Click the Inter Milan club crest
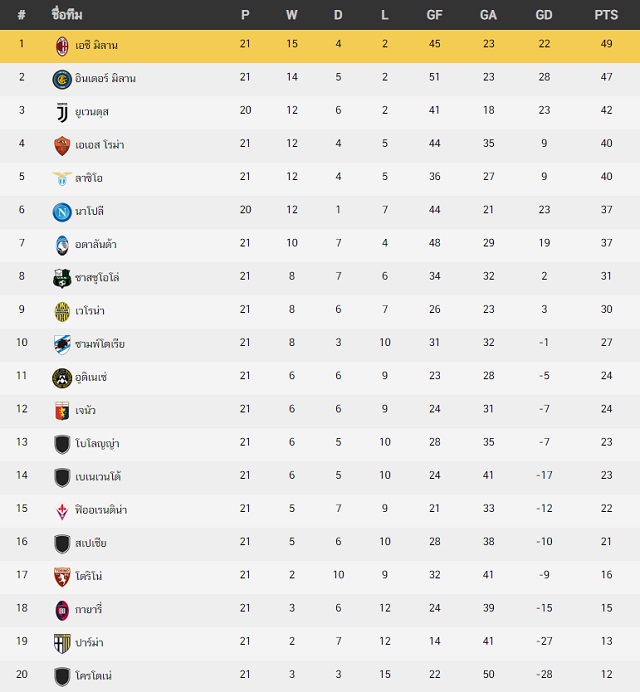This screenshot has height=692, width=640. click(x=62, y=80)
